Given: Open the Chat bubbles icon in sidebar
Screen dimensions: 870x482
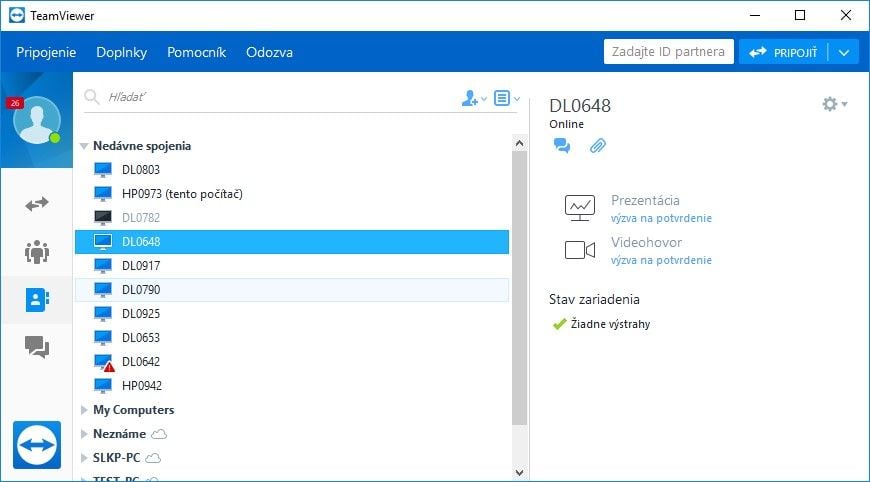Looking at the screenshot, I should (37, 347).
